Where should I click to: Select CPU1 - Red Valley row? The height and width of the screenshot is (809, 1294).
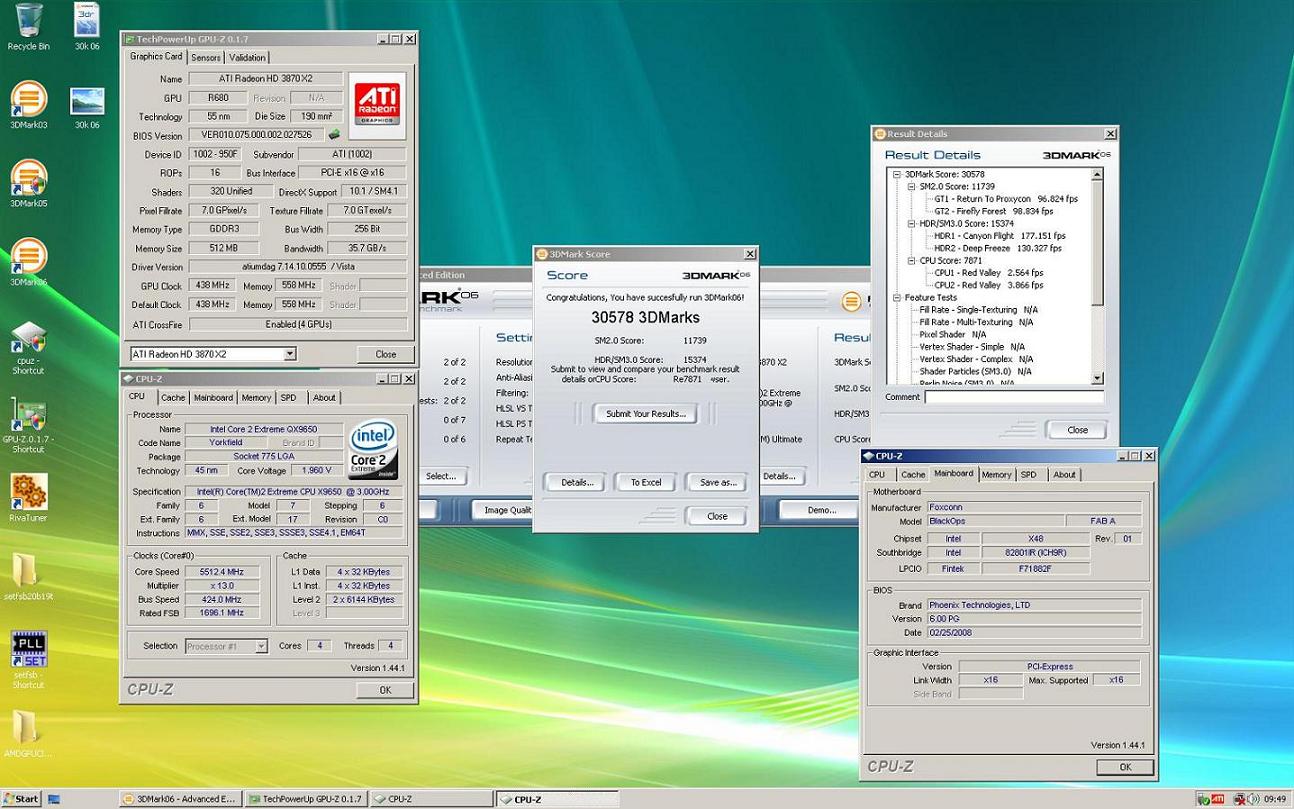click(988, 273)
